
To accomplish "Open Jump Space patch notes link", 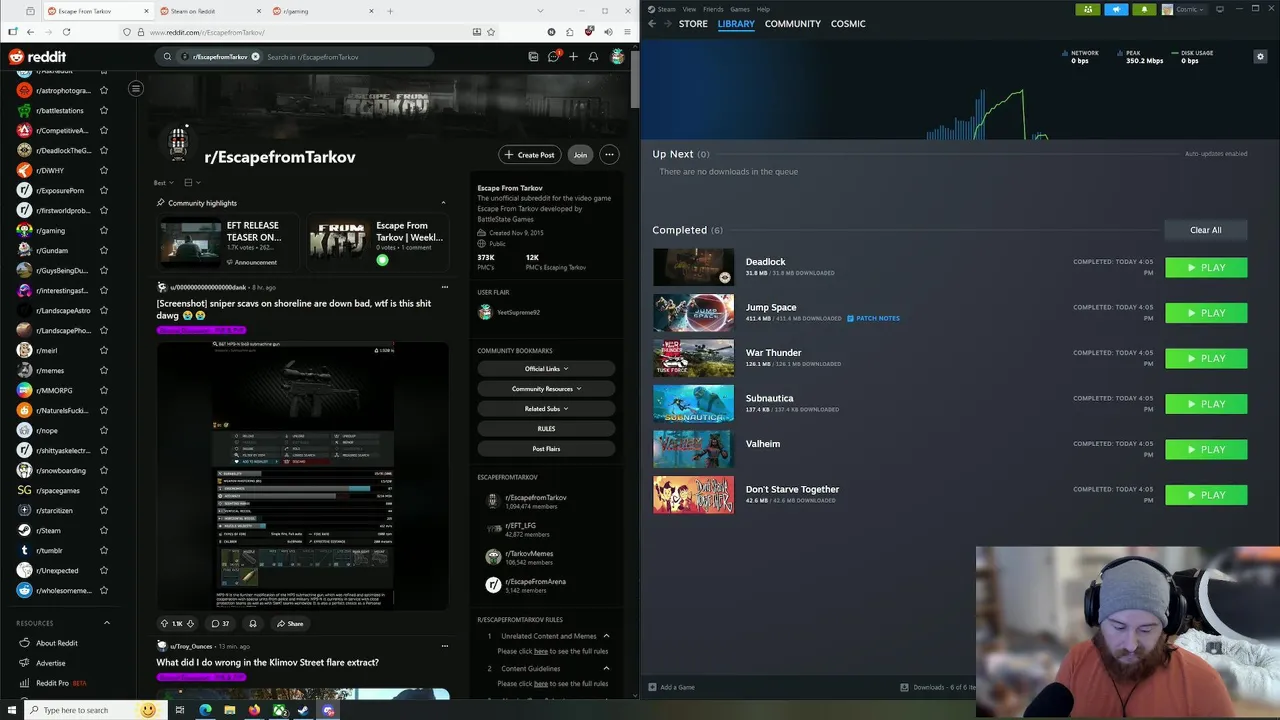I will pos(873,318).
